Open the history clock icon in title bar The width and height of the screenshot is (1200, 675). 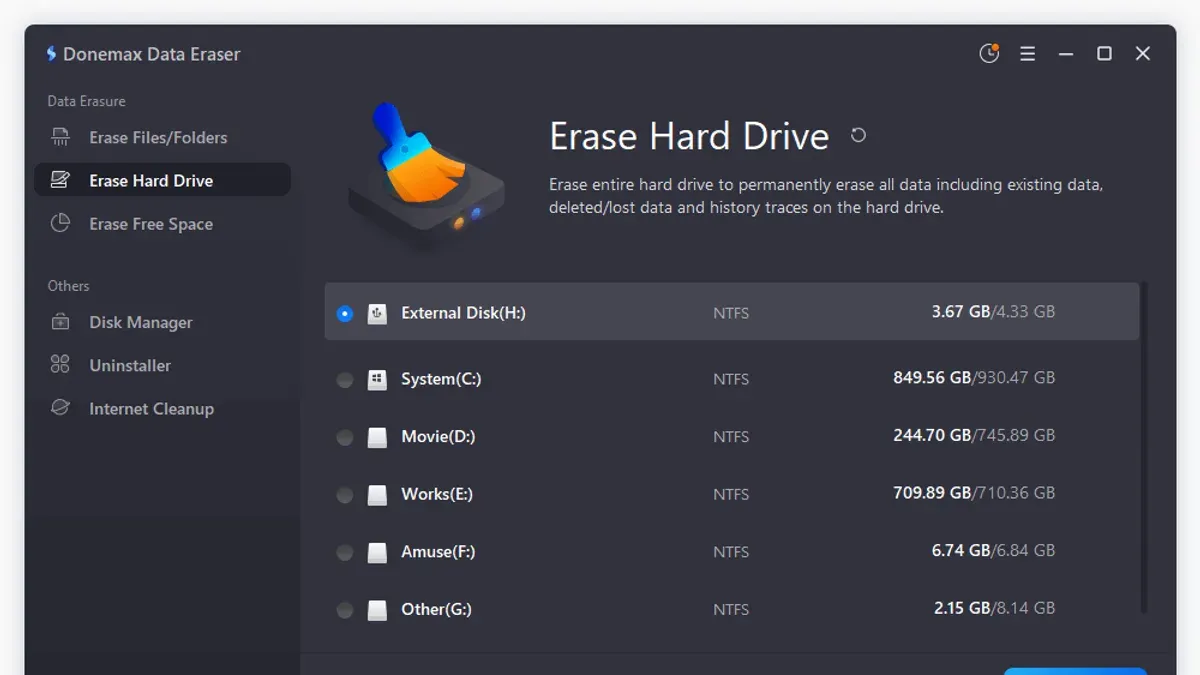989,53
